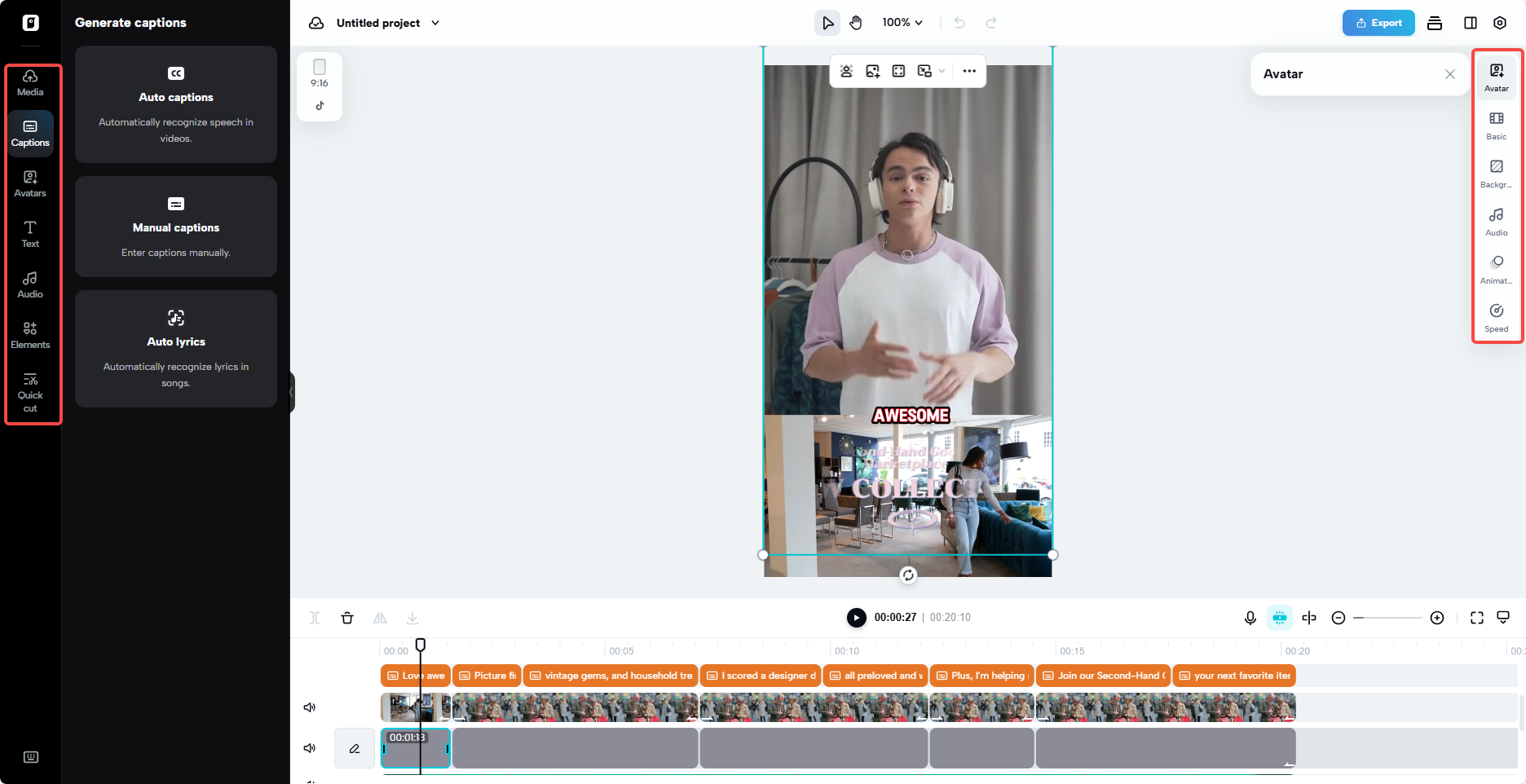
Task: Toggle timeline snapping magnet
Action: [1280, 618]
